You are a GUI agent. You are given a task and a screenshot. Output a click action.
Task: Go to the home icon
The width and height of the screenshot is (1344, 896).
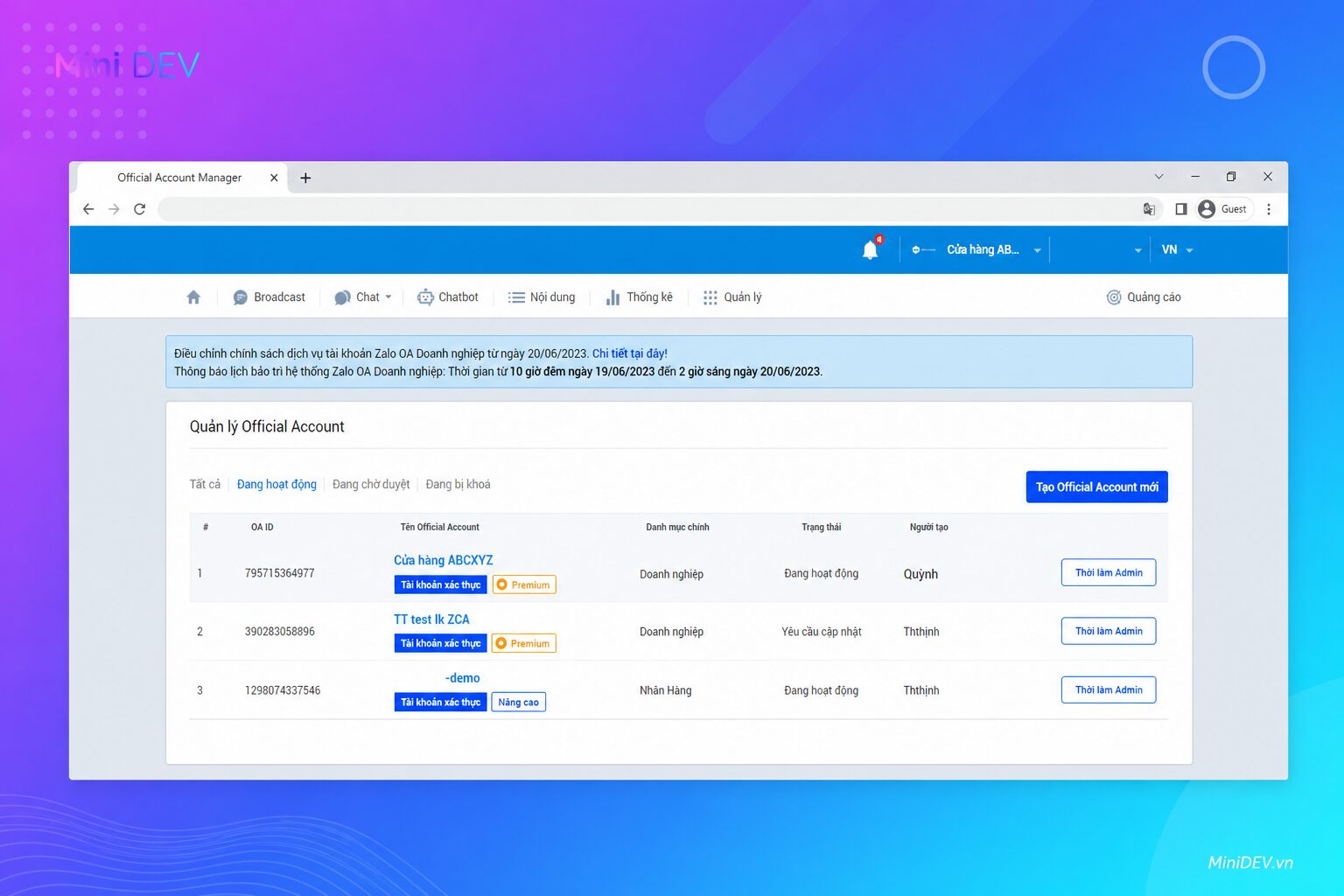(193, 297)
